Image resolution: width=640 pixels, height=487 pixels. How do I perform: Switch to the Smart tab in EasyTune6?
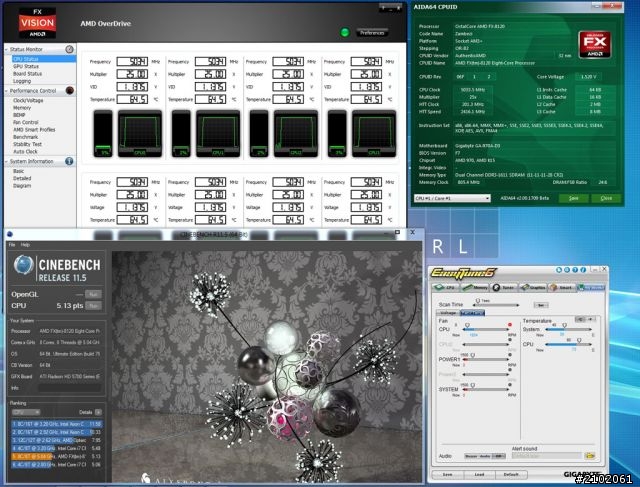tap(562, 288)
